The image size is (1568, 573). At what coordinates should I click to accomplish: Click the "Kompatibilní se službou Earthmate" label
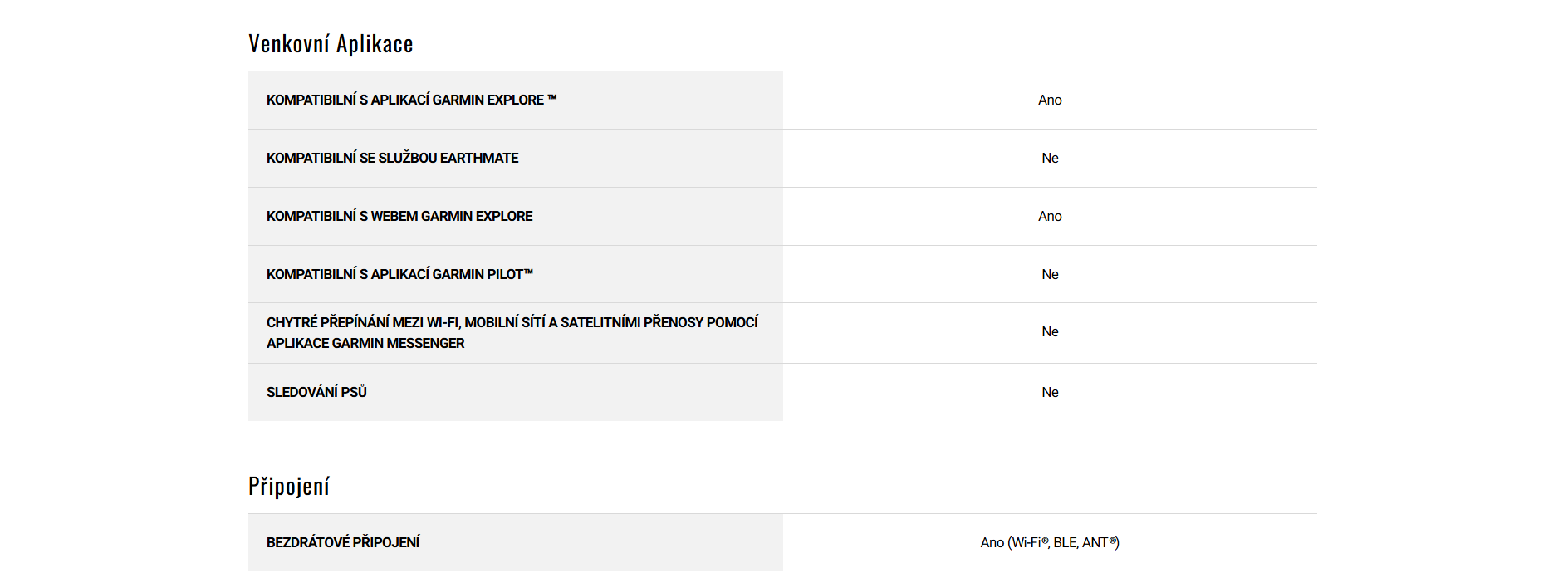click(x=392, y=158)
